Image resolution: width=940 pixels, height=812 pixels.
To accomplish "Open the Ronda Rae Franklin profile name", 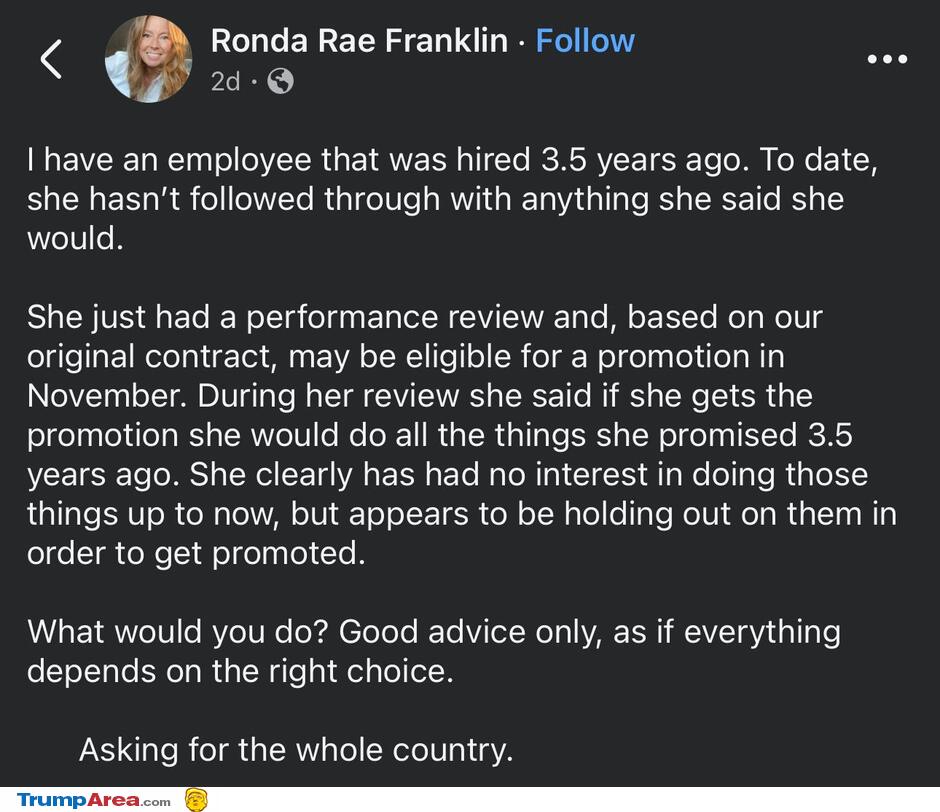I will [x=359, y=41].
